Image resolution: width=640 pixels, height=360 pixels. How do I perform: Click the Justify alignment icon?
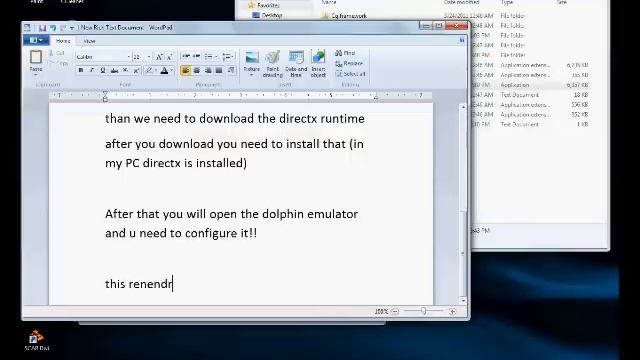tap(219, 71)
